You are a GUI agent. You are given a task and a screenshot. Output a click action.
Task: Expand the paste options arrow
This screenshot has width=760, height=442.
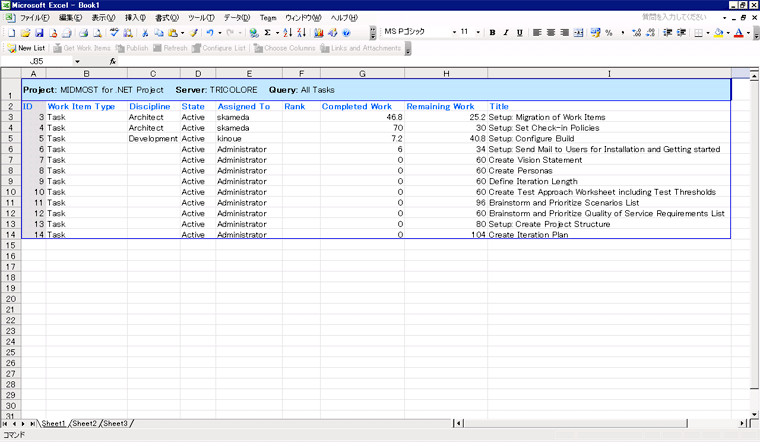182,32
